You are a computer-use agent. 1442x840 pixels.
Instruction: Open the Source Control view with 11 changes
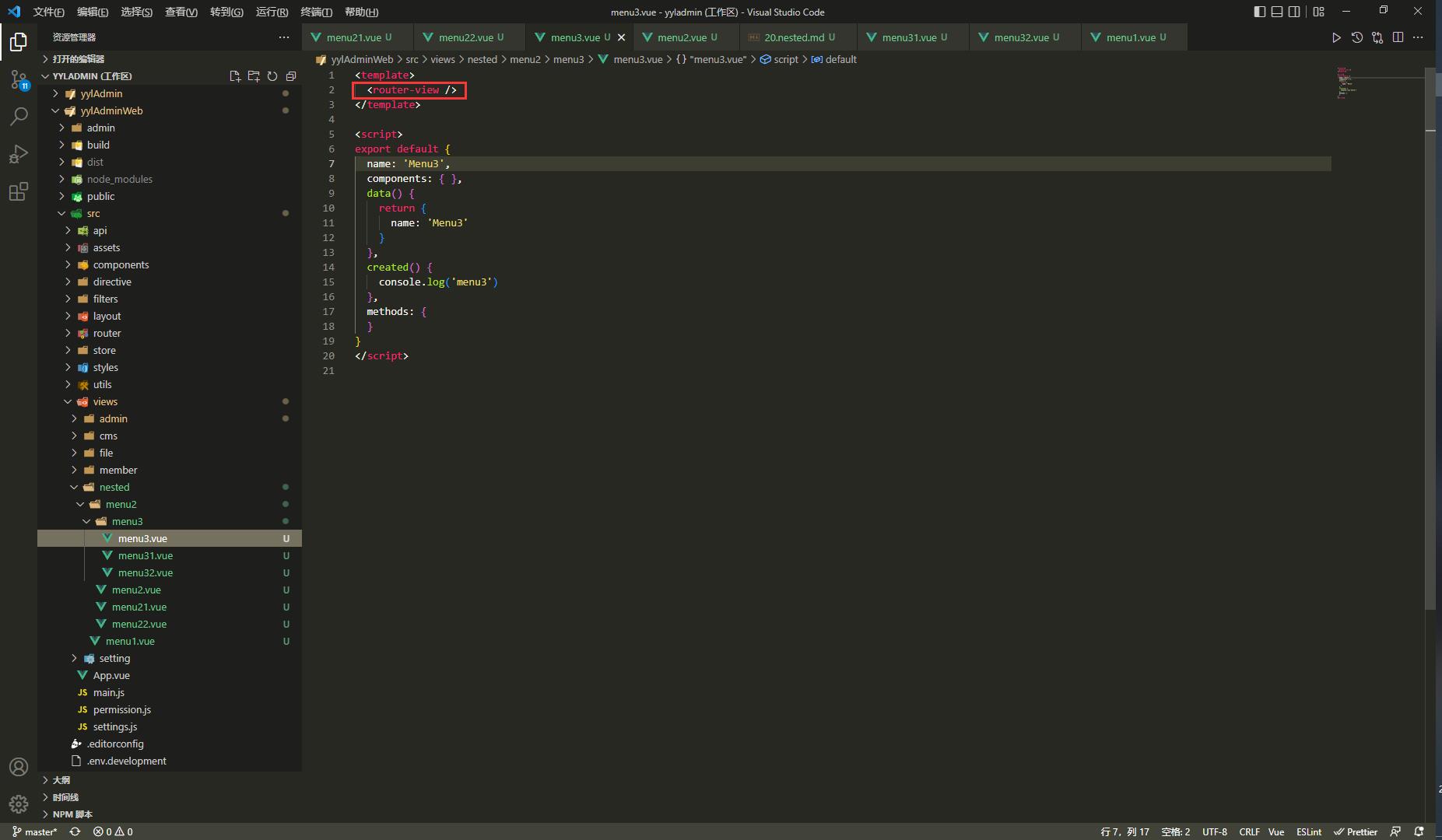pos(18,79)
